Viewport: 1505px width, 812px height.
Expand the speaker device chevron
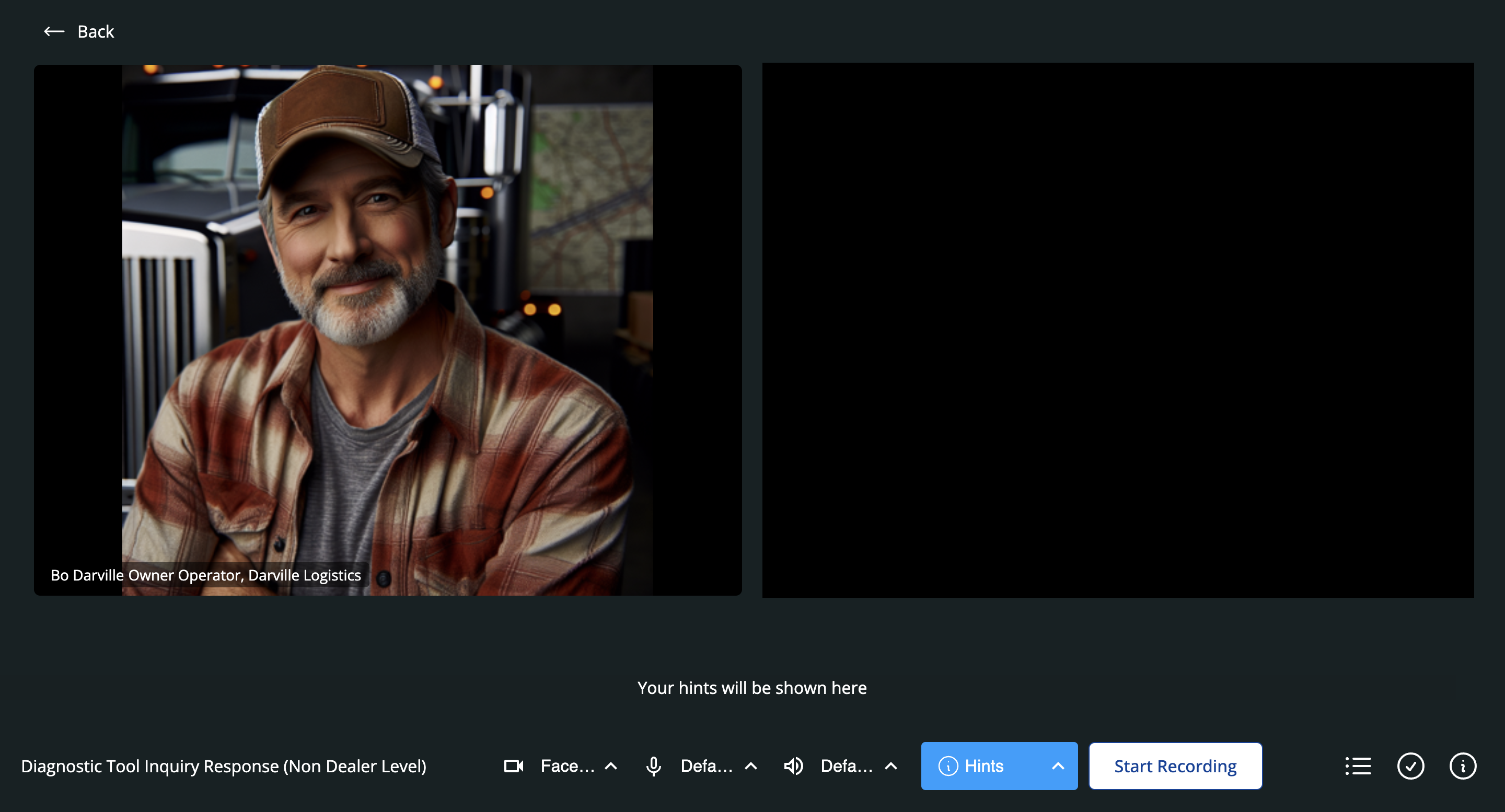point(891,766)
